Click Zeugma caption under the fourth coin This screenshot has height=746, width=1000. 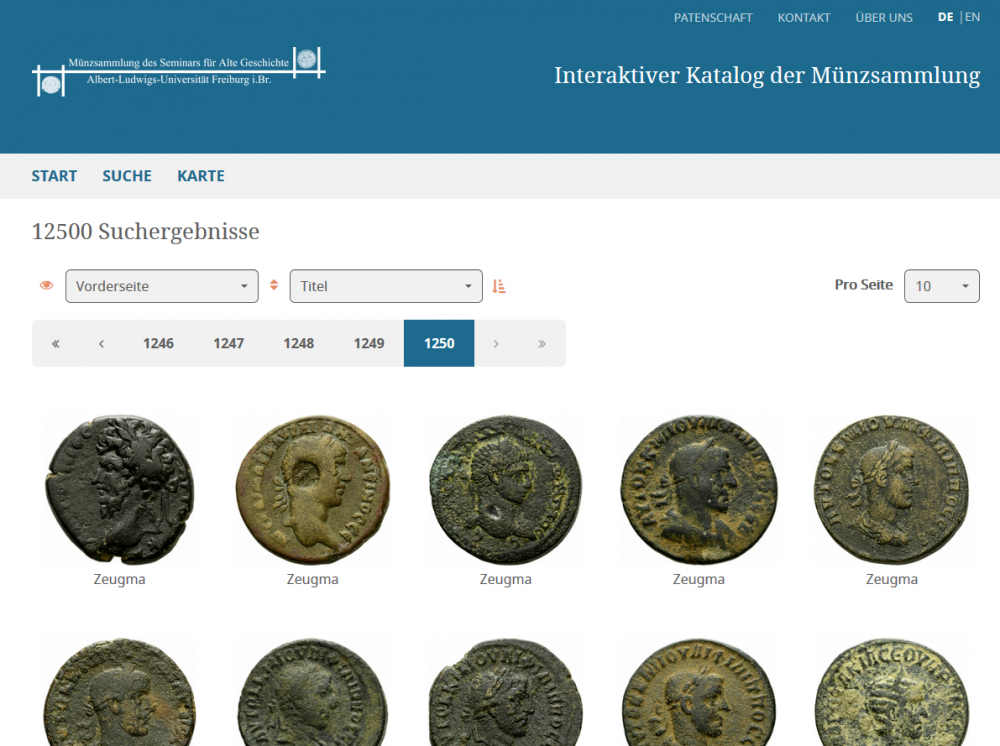click(x=699, y=580)
